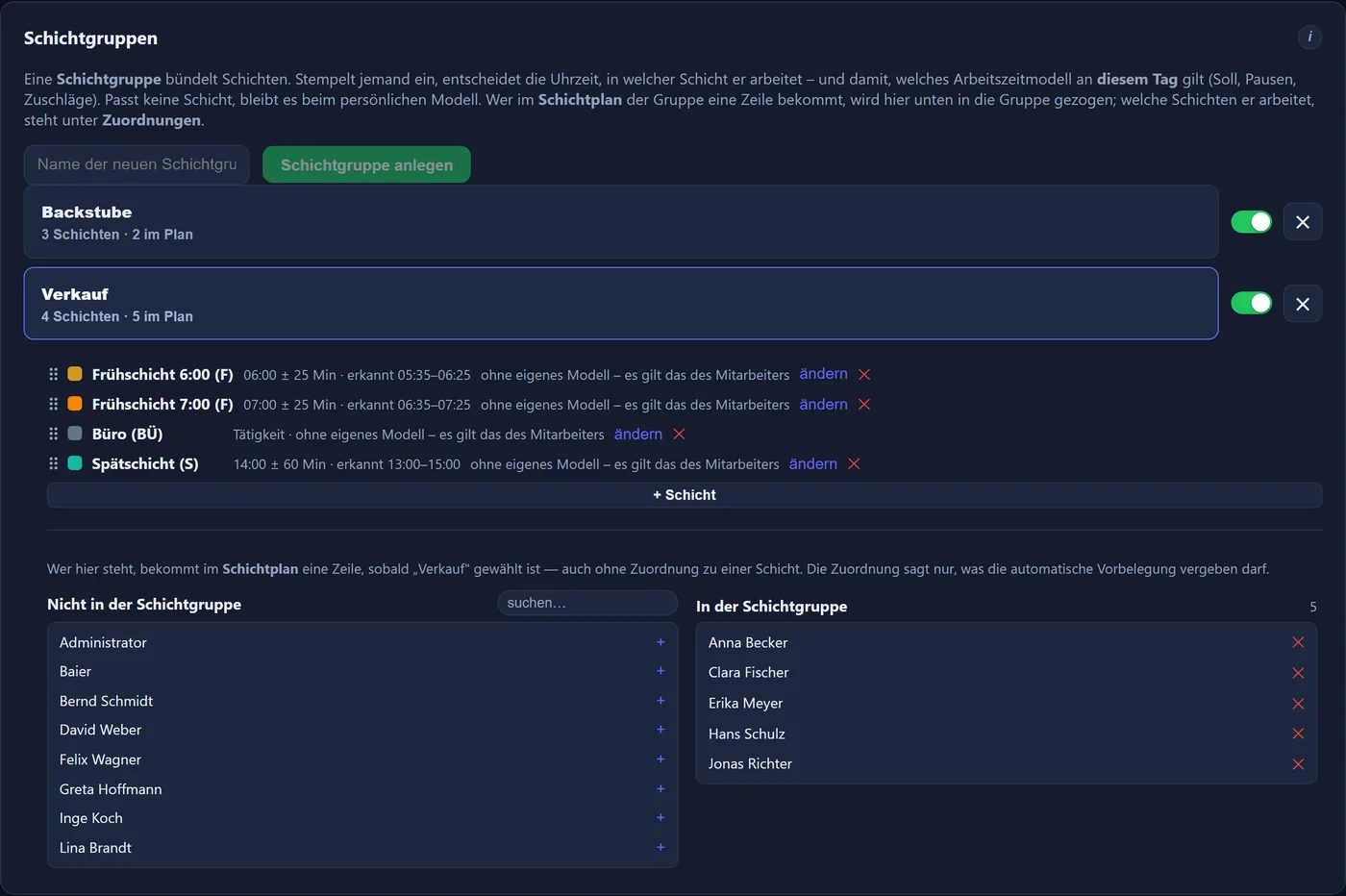Remove the Spätschicht (S) shift
Viewport: 1346px width, 896px height.
tap(854, 463)
